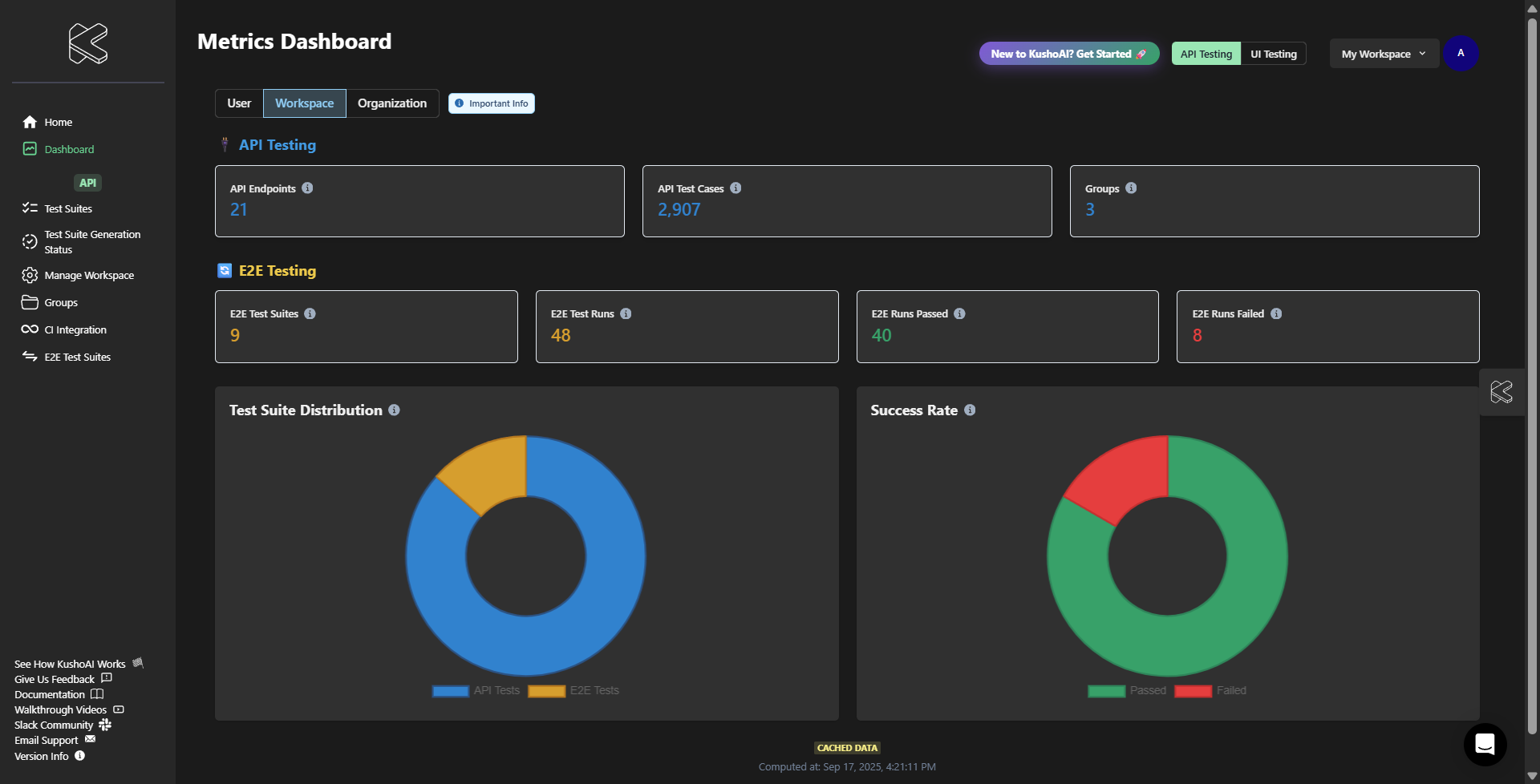Click info icon next to API Endpoints
This screenshot has height=784, width=1540.
tap(307, 188)
